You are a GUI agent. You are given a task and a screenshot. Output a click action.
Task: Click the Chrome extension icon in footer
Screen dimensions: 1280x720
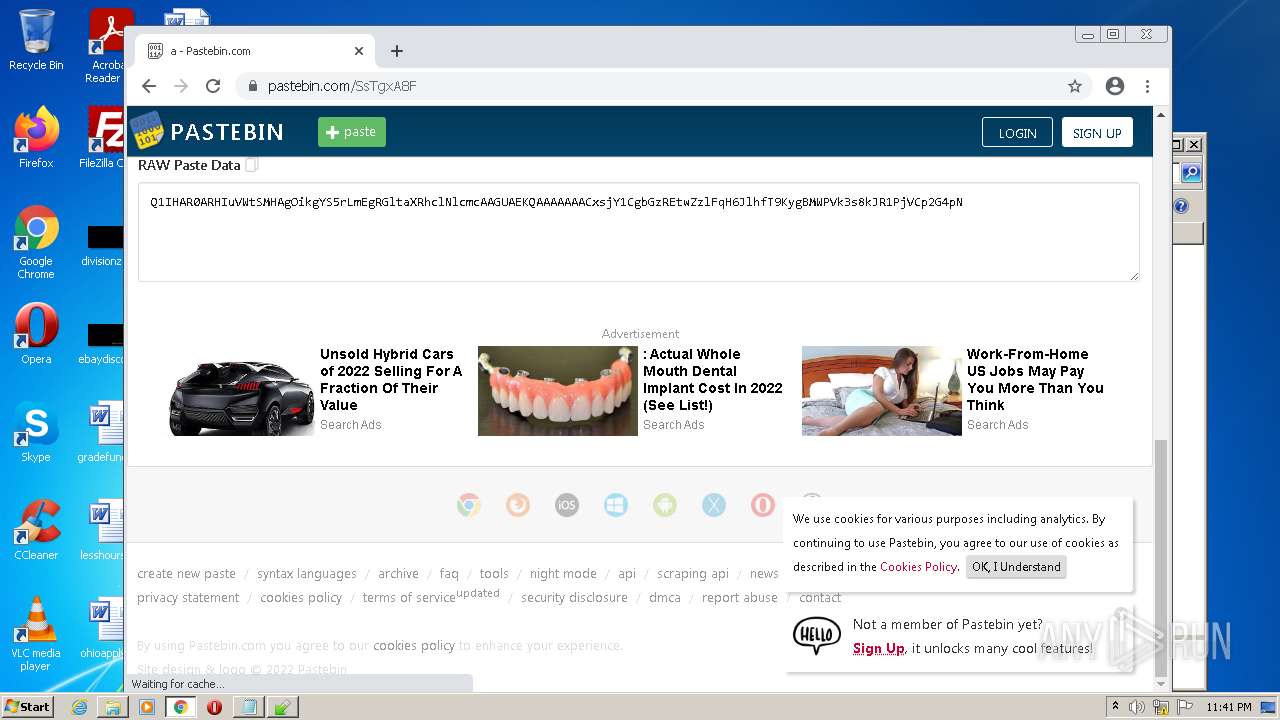[x=469, y=505]
